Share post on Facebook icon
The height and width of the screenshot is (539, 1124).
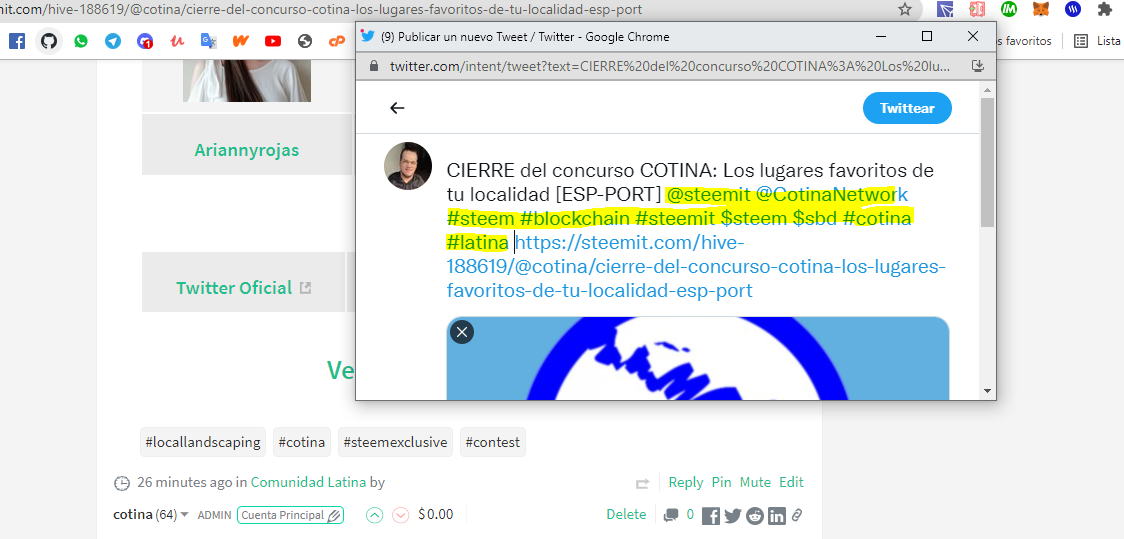coord(710,515)
